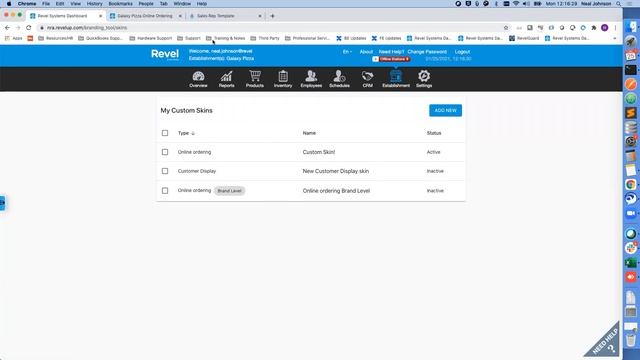Viewport: 640px width, 360px height.
Task: Open the Chrome three-dot menu
Action: [x=615, y=28]
